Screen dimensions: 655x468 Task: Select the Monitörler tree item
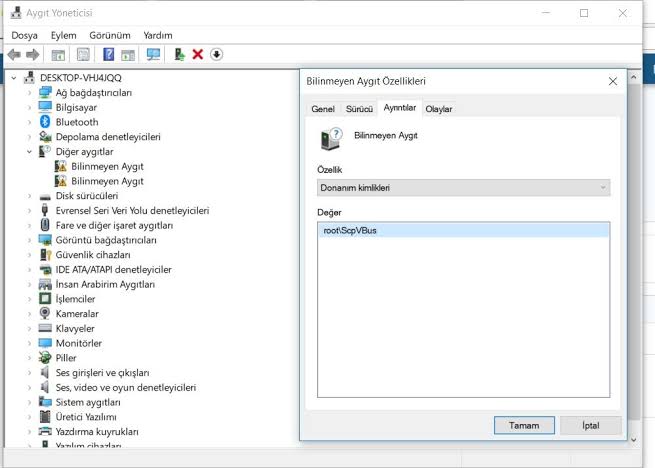coord(79,343)
